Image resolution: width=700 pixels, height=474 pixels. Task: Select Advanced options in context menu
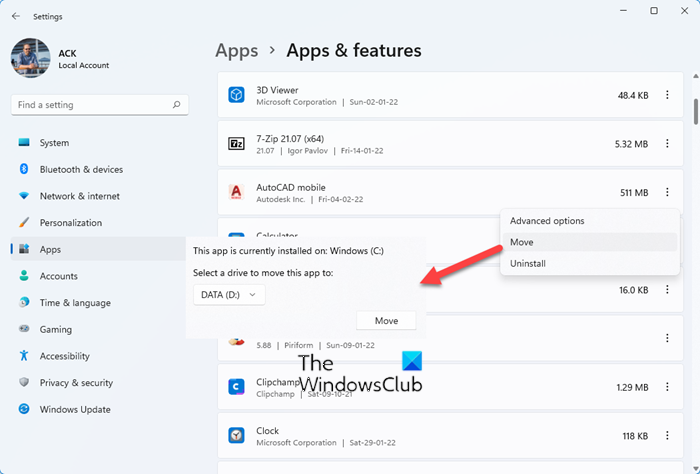(547, 221)
